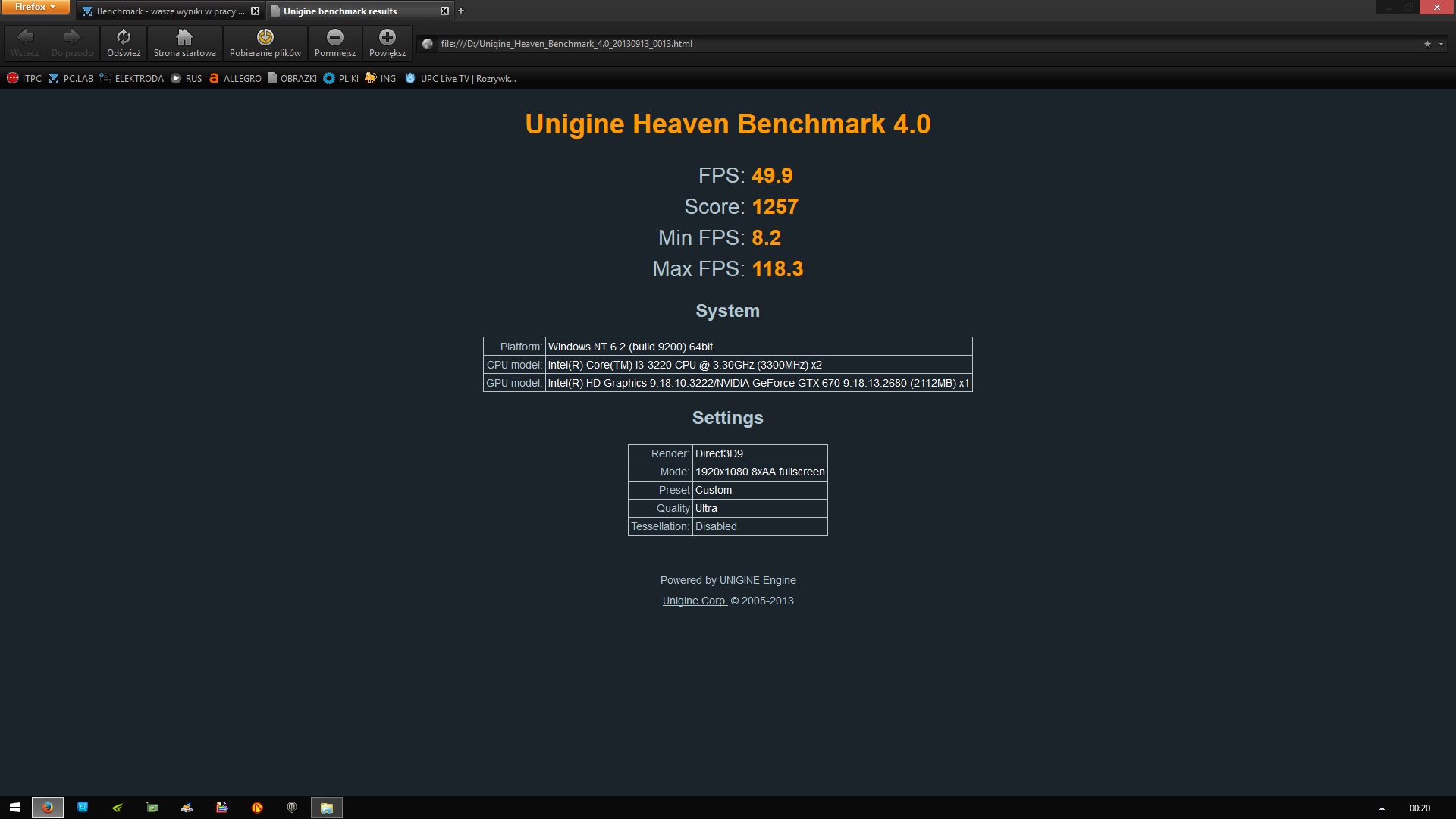Close Unigine benchmark results tab

tap(444, 11)
